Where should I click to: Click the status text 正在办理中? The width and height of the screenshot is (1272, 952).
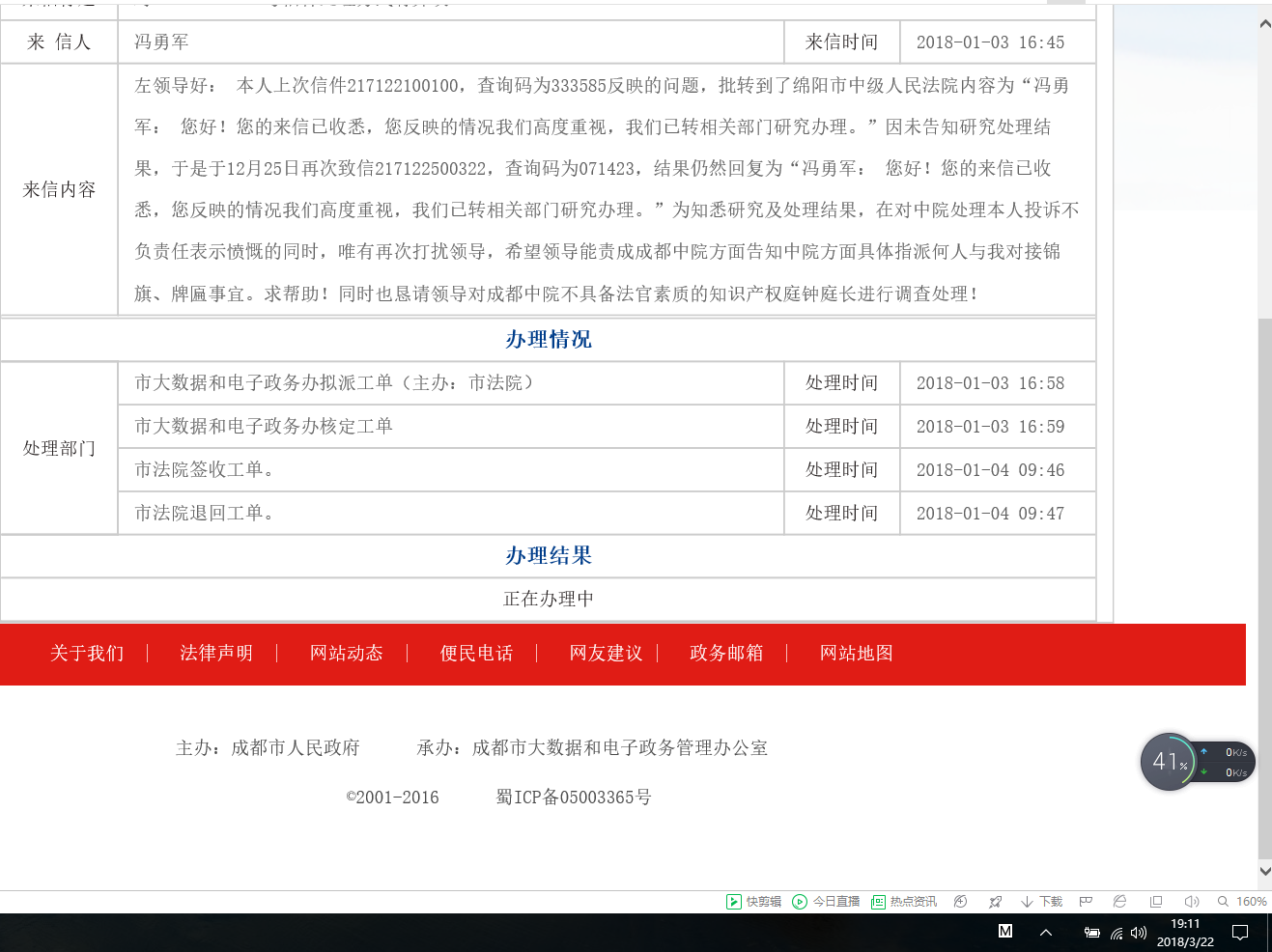tap(549, 600)
